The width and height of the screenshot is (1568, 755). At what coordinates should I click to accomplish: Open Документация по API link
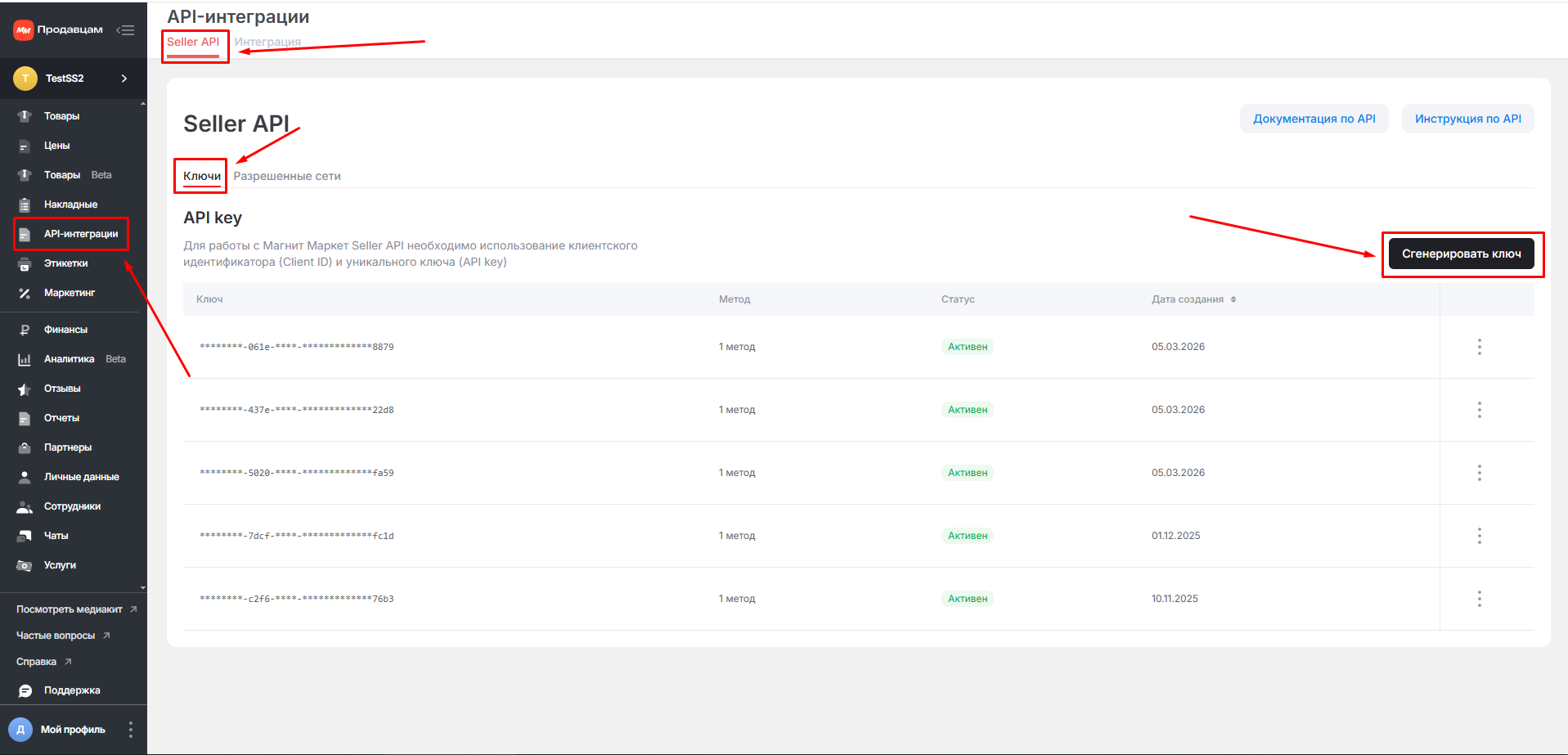[x=1314, y=119]
